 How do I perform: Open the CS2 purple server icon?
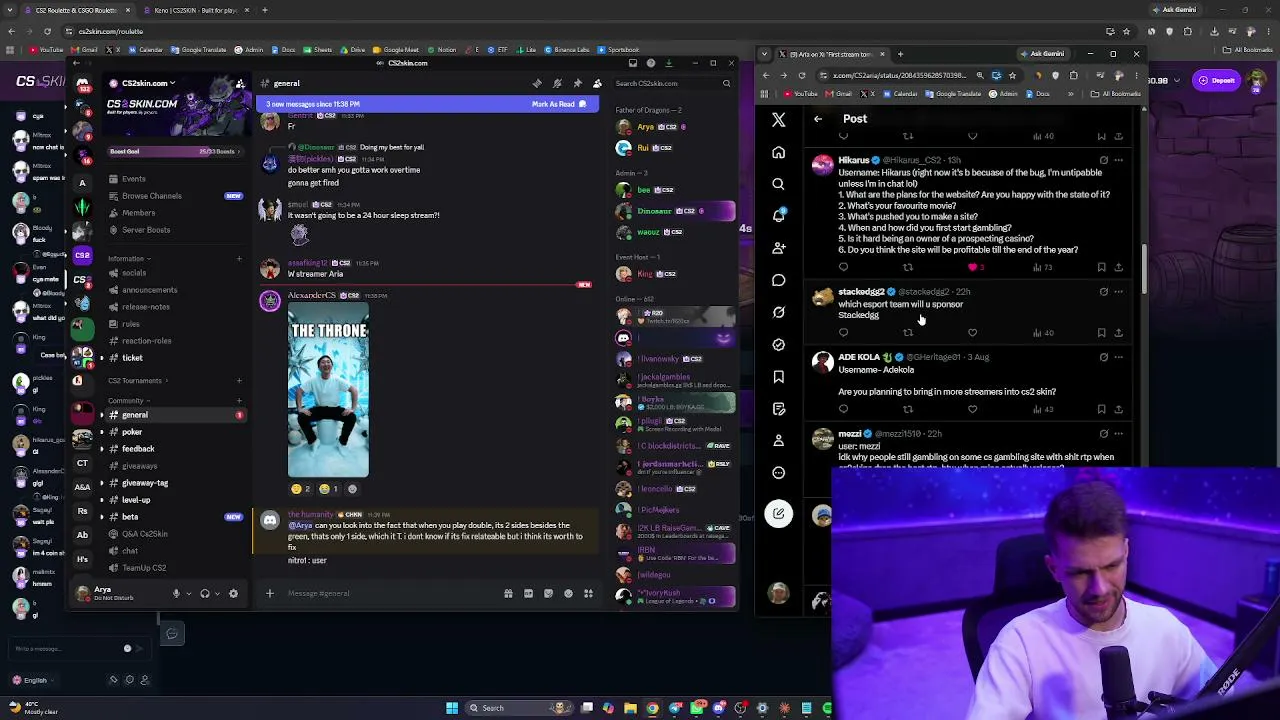coord(82,255)
